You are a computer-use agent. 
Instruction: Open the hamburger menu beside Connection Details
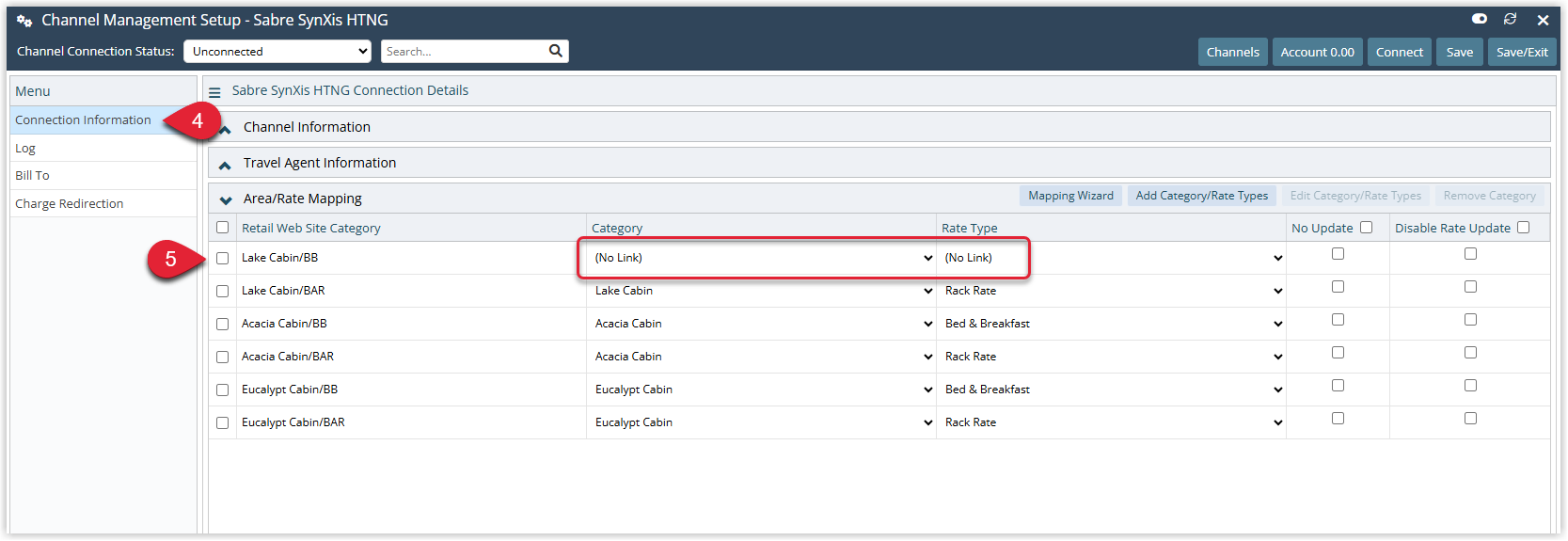214,92
